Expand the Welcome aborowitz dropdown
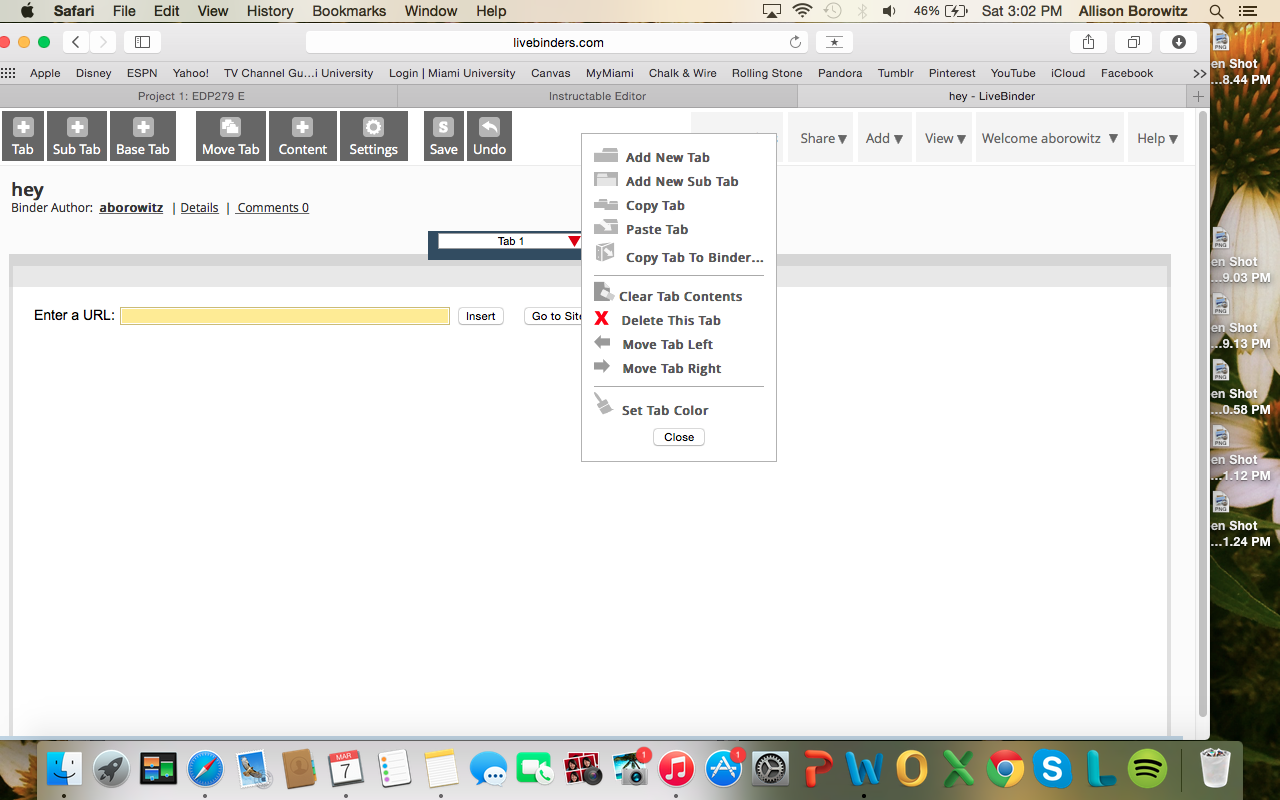Screen dimensions: 1280x800 (x=1049, y=138)
